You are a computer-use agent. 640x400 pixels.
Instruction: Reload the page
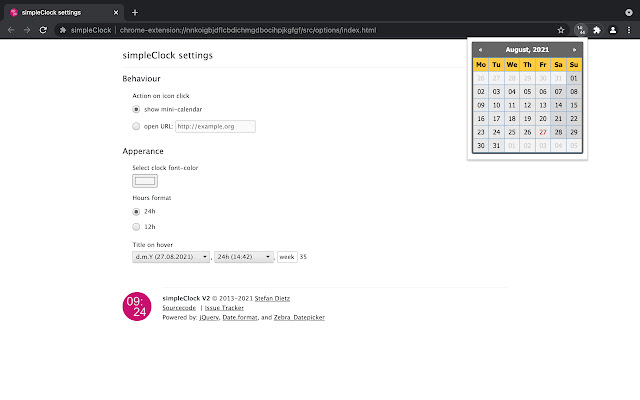(x=43, y=30)
